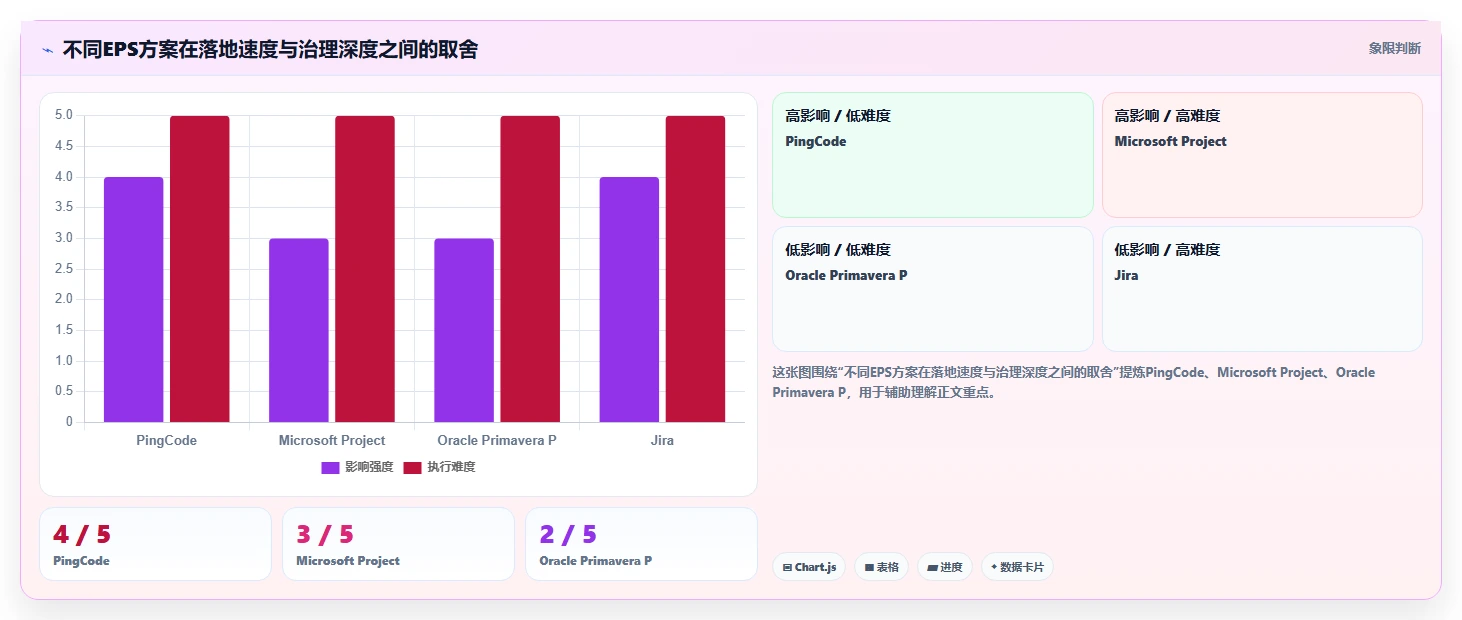1462x620 pixels.
Task: Select the 高影响 / 低难度 quadrant card
Action: tap(933, 155)
